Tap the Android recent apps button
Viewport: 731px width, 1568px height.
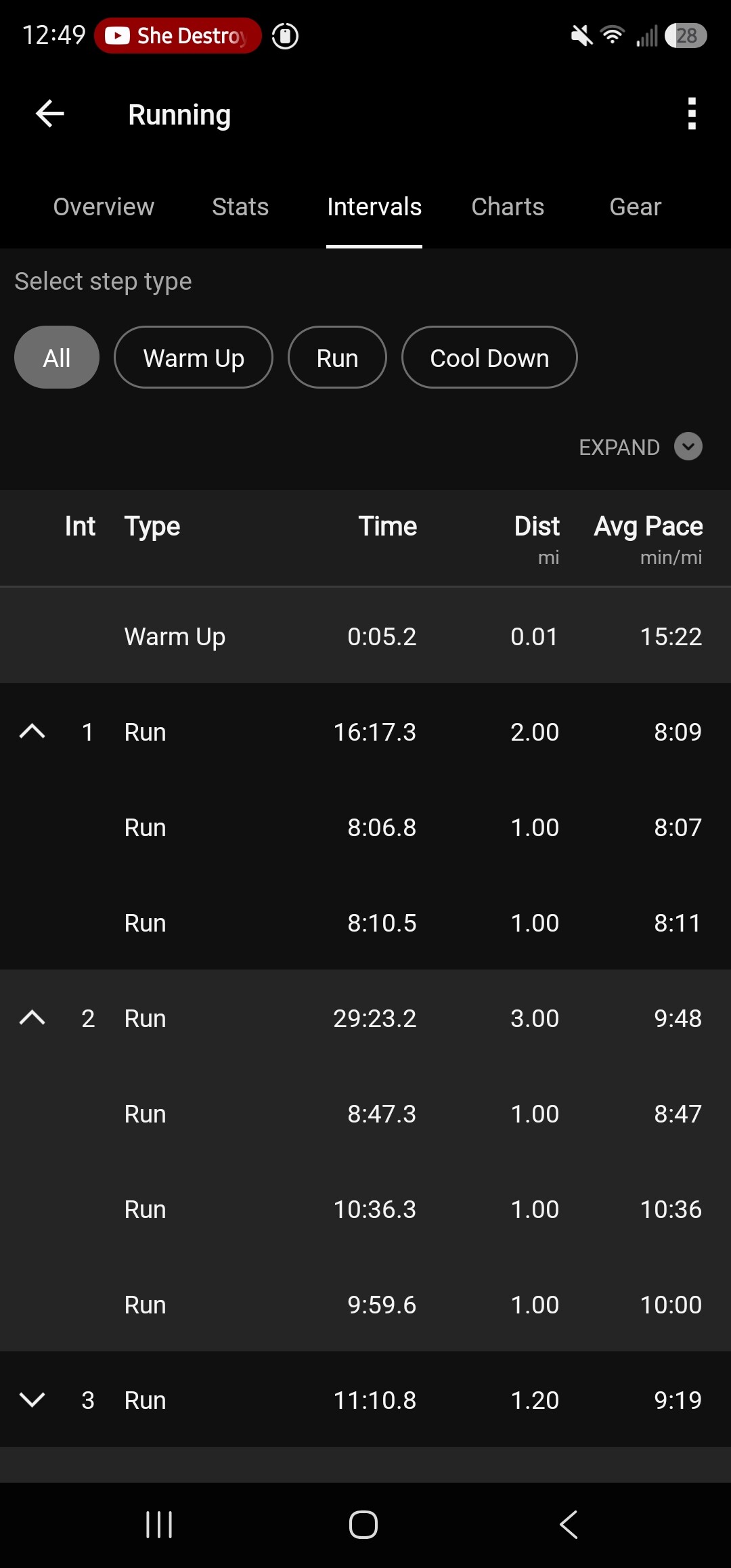pyautogui.click(x=159, y=1525)
